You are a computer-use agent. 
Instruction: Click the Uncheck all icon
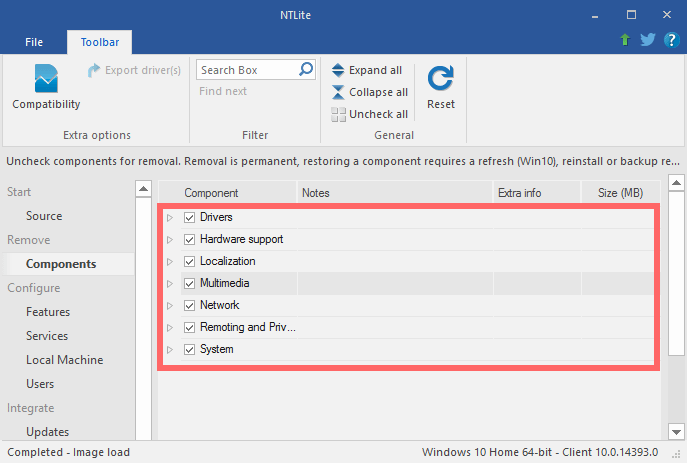(x=338, y=114)
